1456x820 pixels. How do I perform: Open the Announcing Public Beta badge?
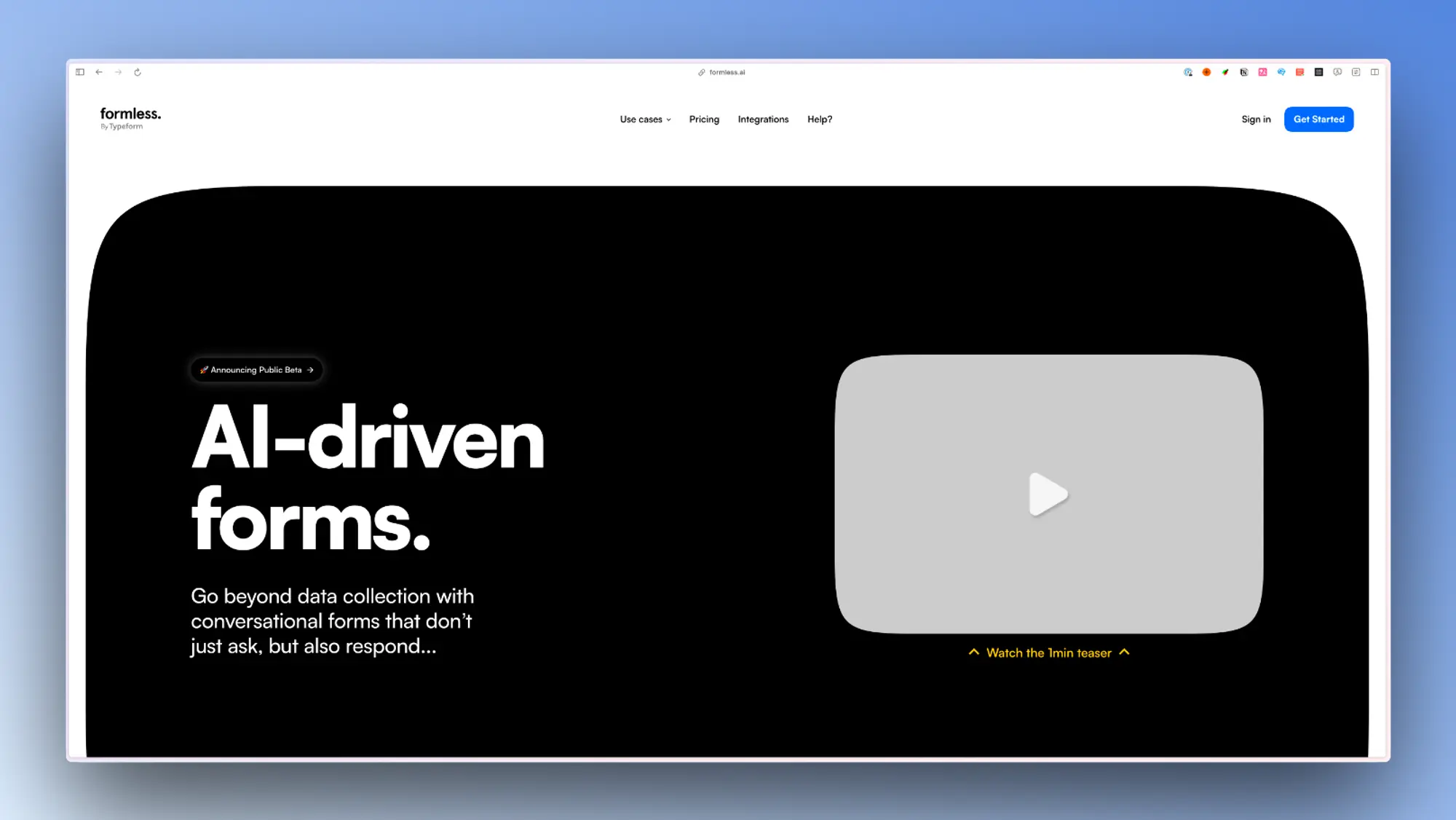[x=256, y=370]
